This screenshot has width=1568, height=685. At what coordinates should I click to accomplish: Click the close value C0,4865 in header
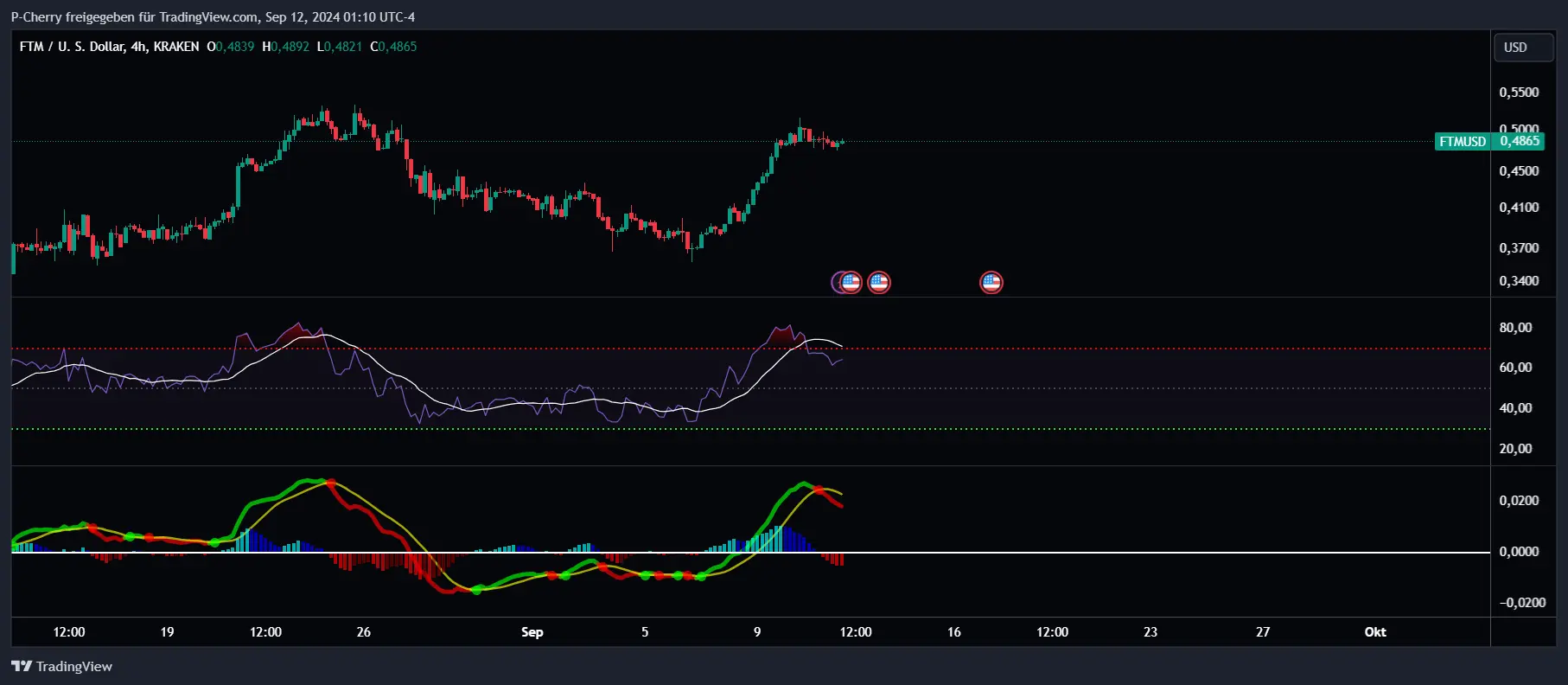point(393,47)
